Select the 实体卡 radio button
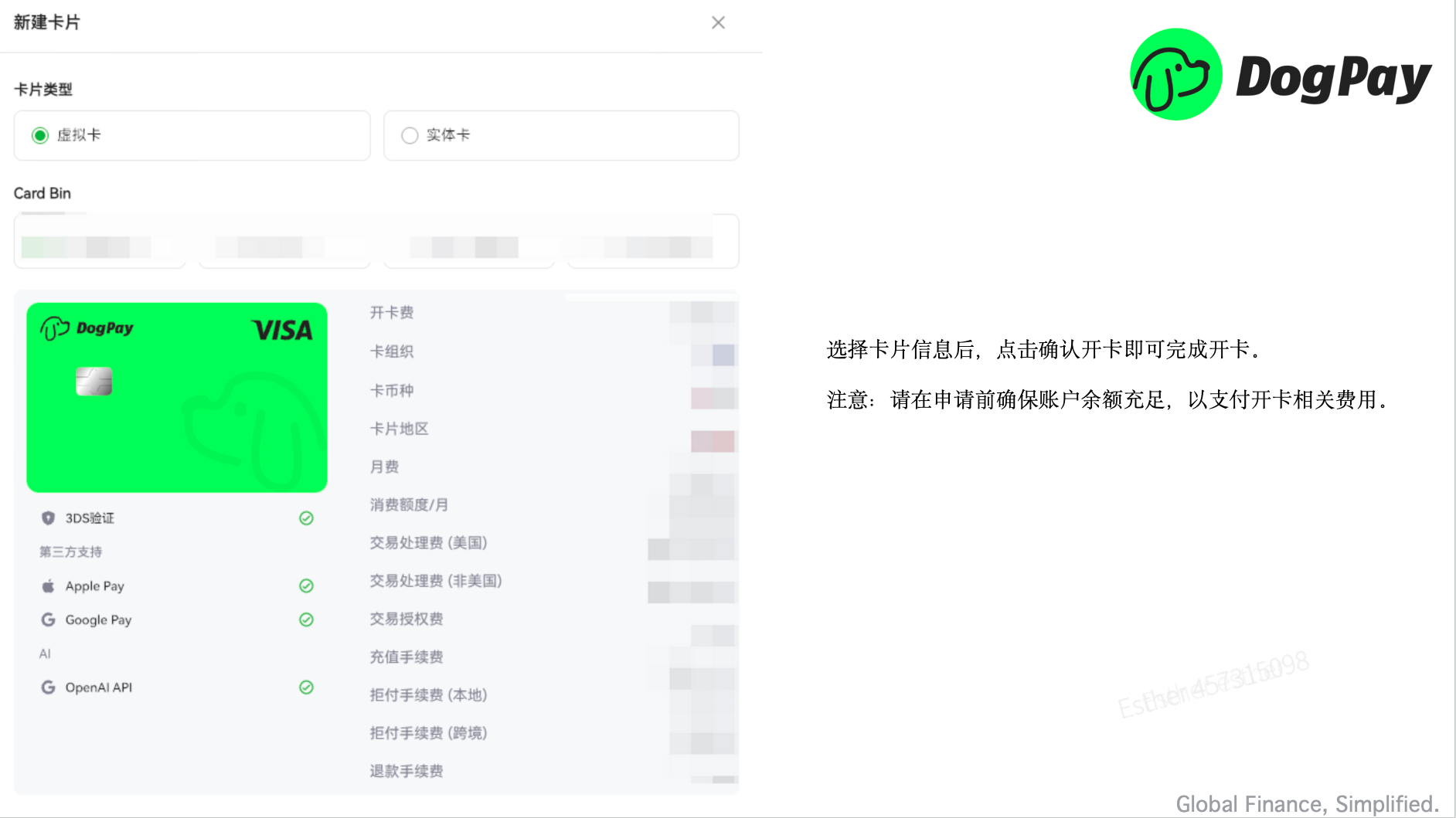The width and height of the screenshot is (1456, 818). (410, 136)
